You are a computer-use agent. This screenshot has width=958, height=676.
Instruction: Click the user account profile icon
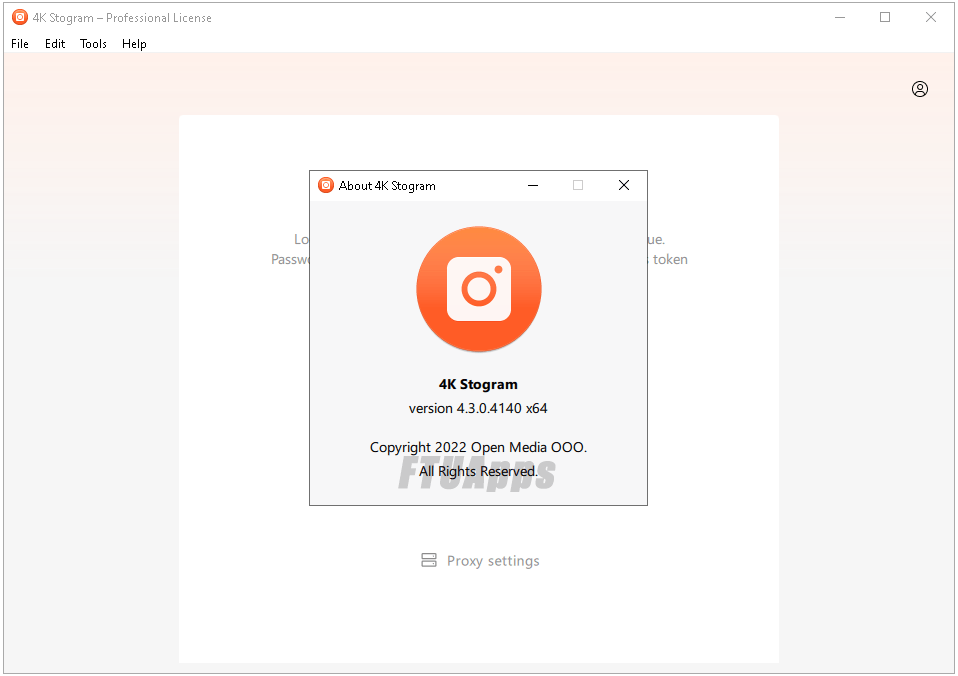(x=920, y=89)
